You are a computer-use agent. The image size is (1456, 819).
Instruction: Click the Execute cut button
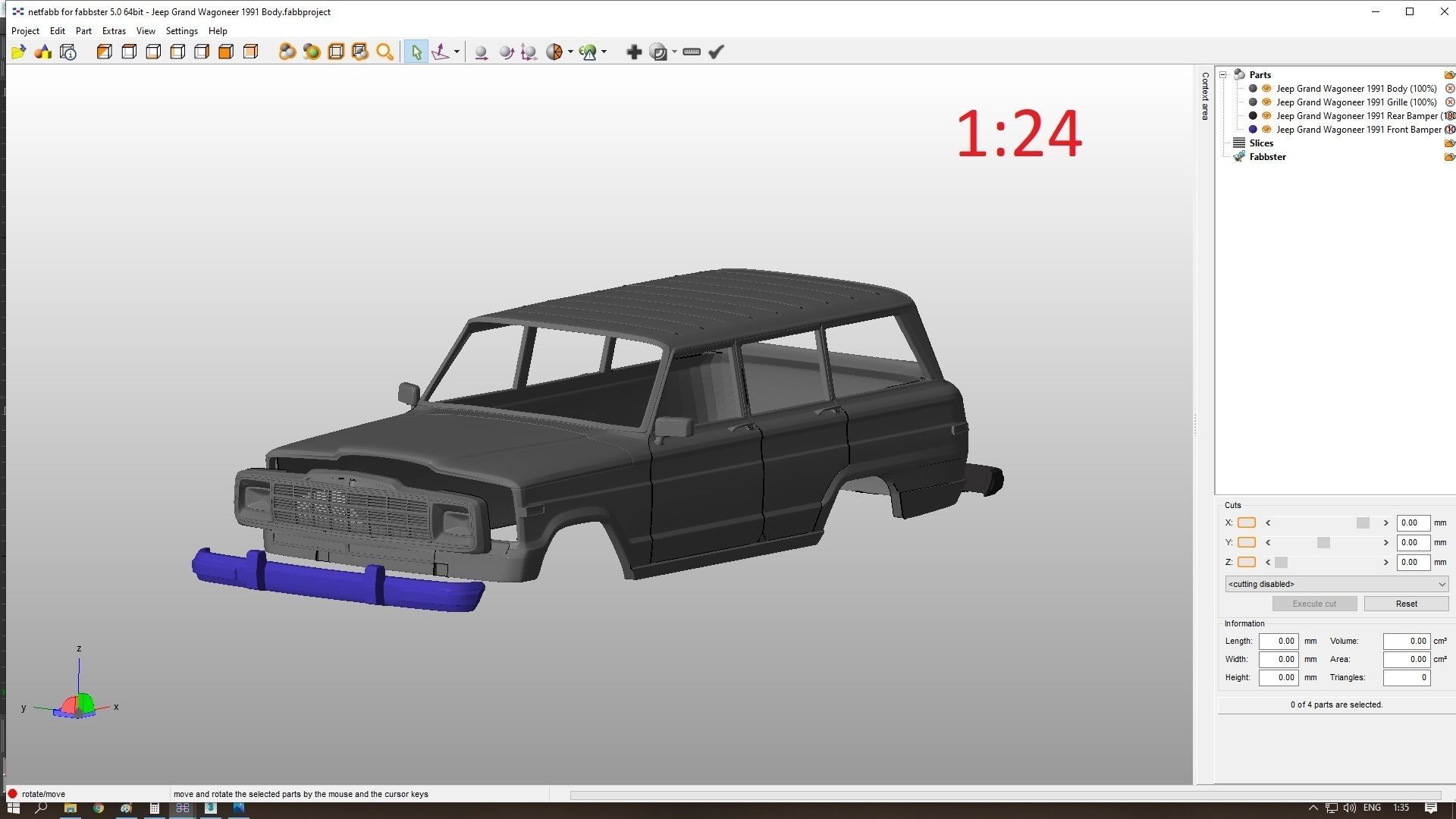(x=1314, y=604)
